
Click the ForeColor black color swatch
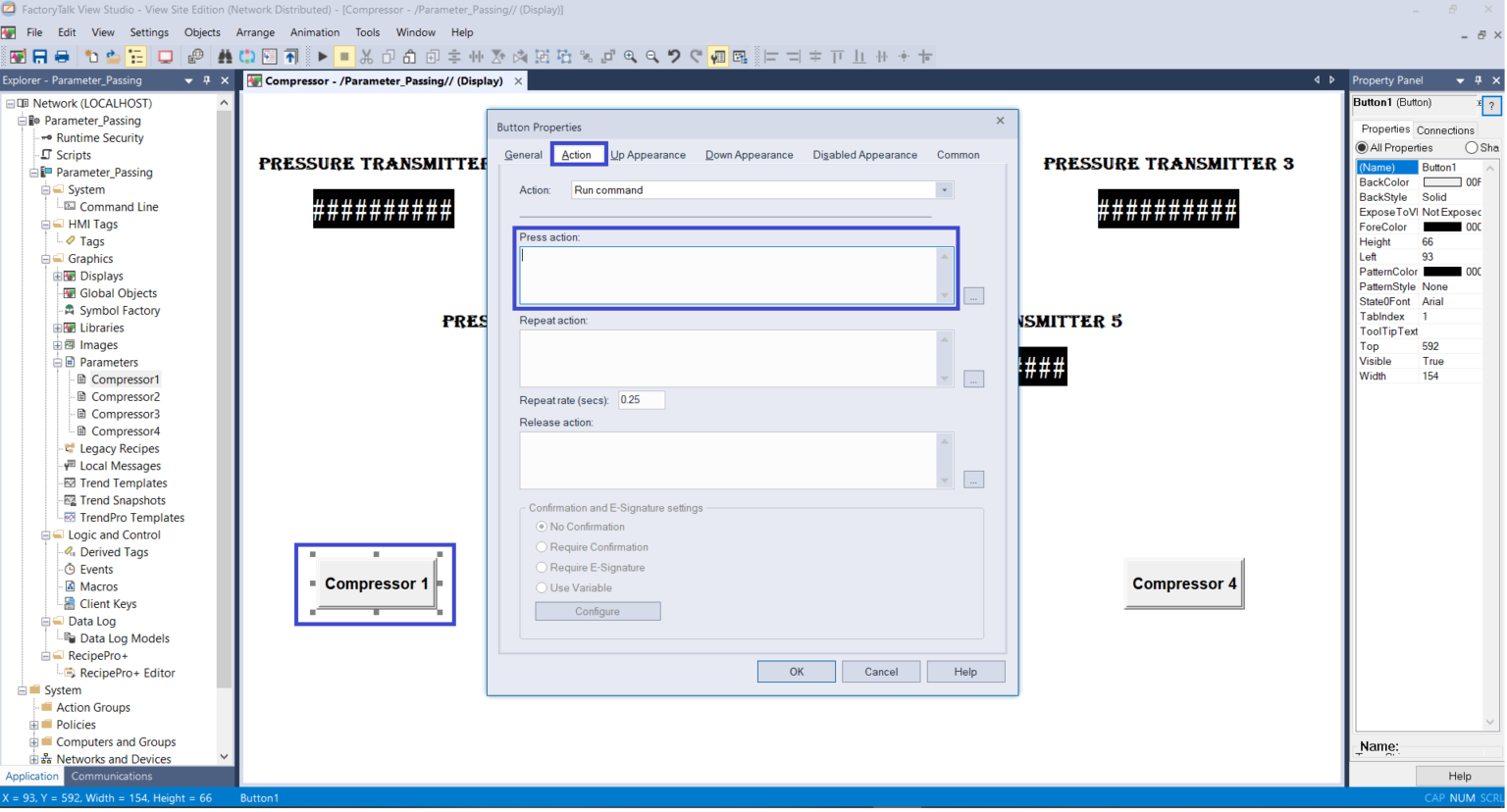point(1441,228)
